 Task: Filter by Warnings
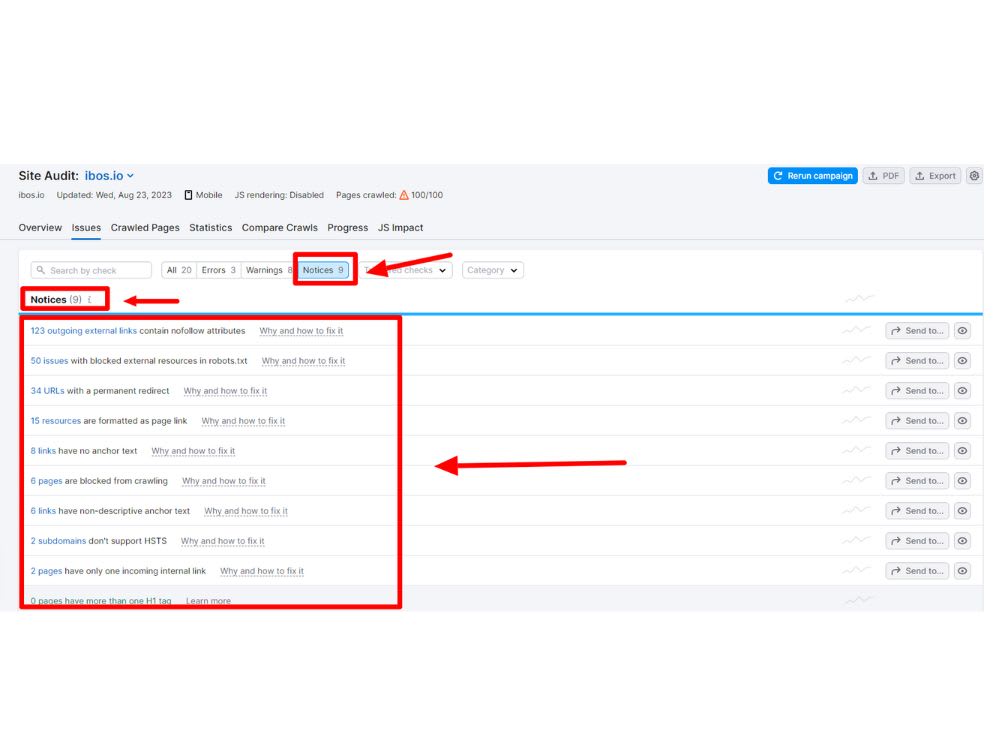[x=268, y=270]
